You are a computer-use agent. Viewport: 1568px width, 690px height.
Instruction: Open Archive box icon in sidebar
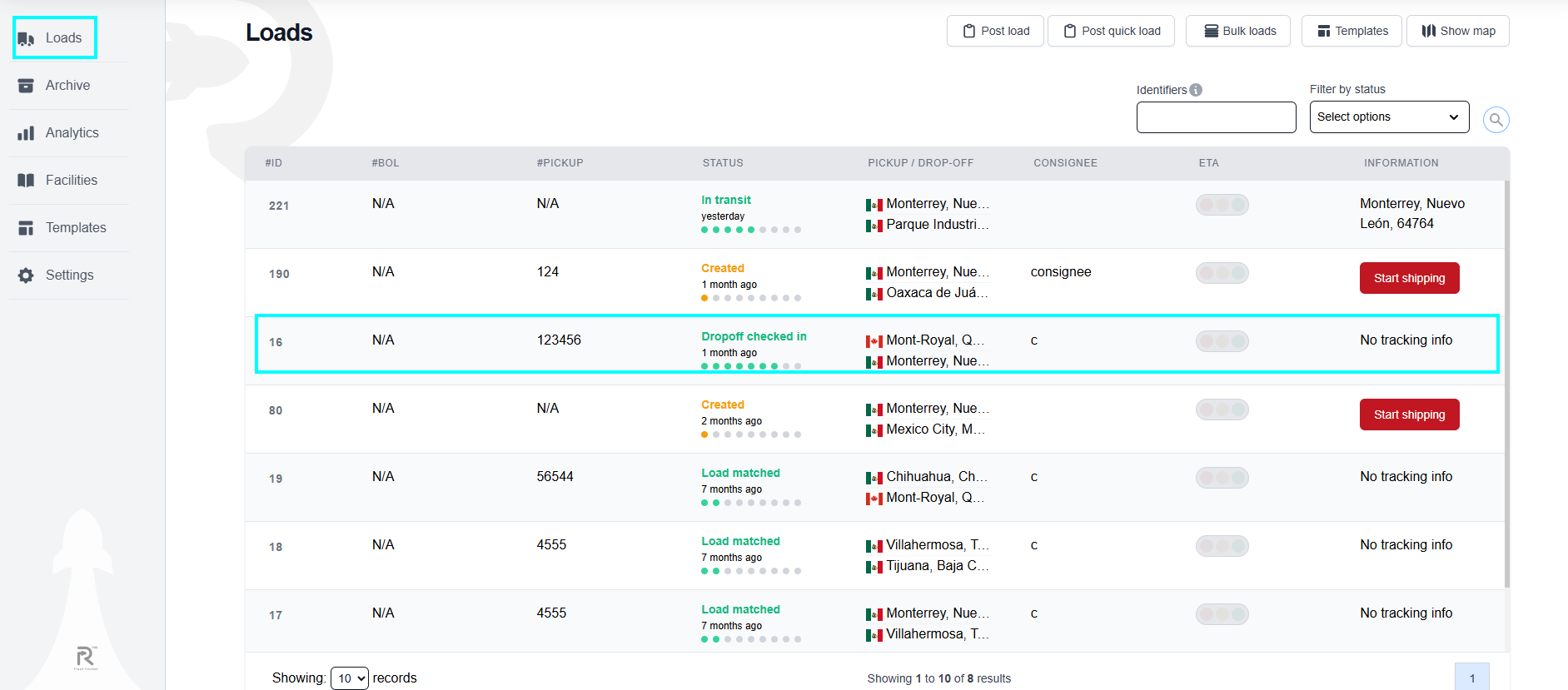(x=26, y=86)
